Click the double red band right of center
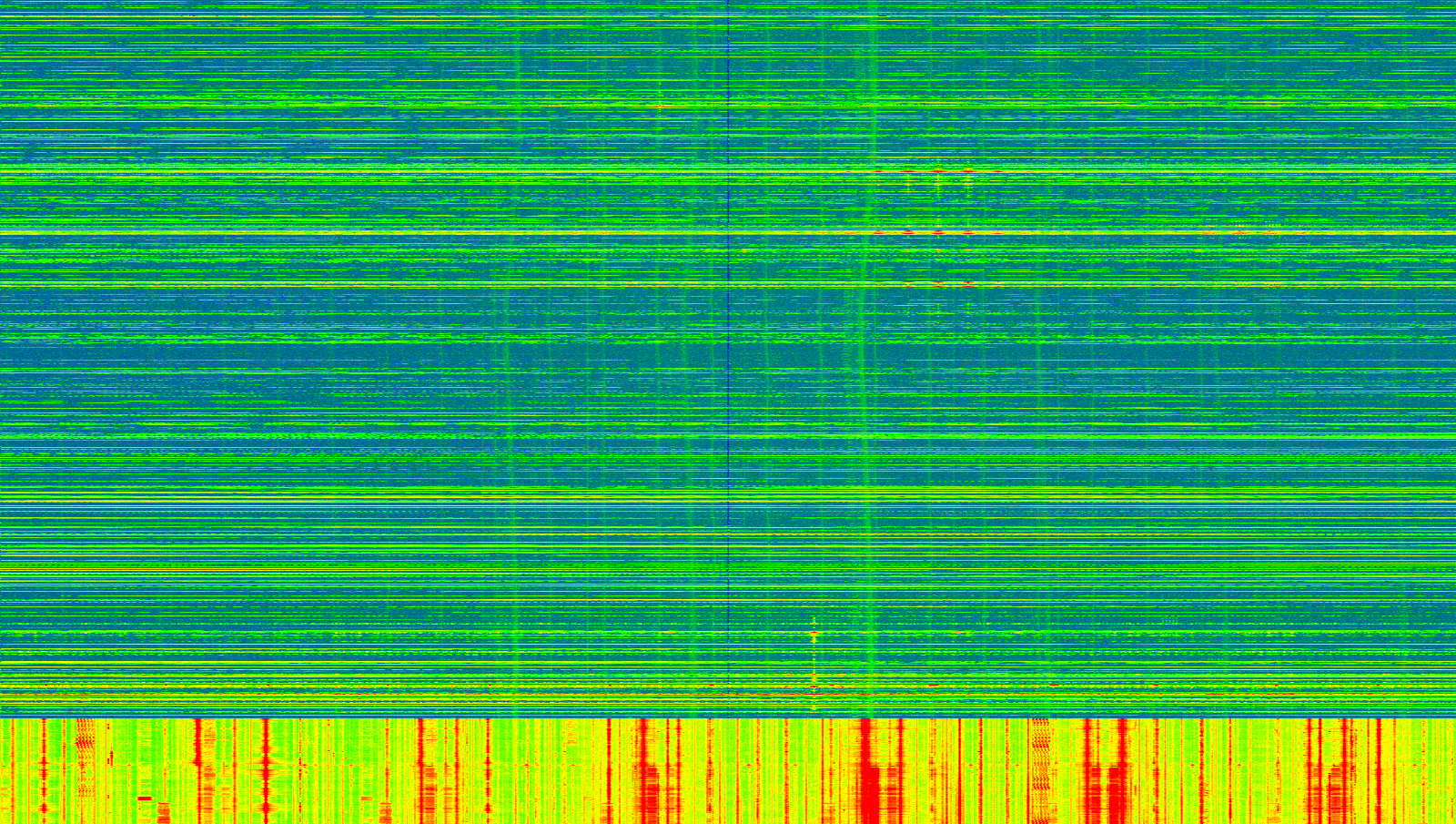Screen dimensions: 1456x824 coord(1104,774)
